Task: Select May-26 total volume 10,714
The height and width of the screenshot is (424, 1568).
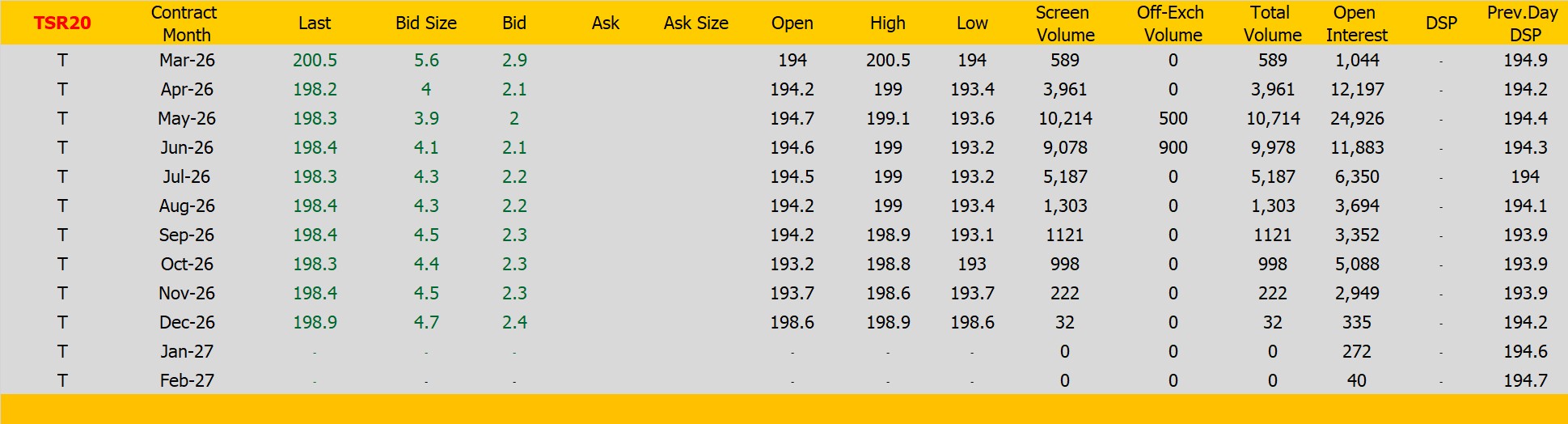Action: point(1272,119)
